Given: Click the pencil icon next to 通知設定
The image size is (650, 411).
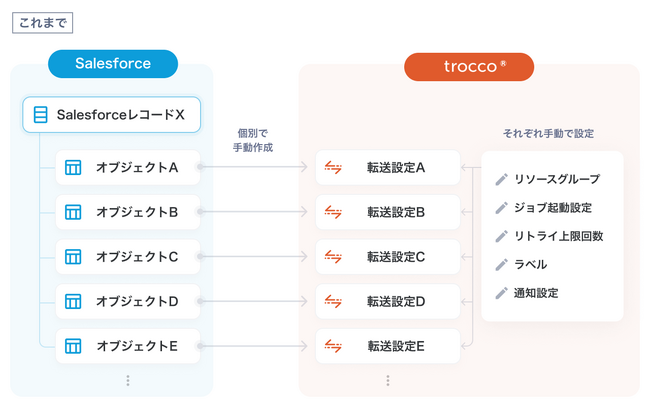Looking at the screenshot, I should pyautogui.click(x=502, y=293).
